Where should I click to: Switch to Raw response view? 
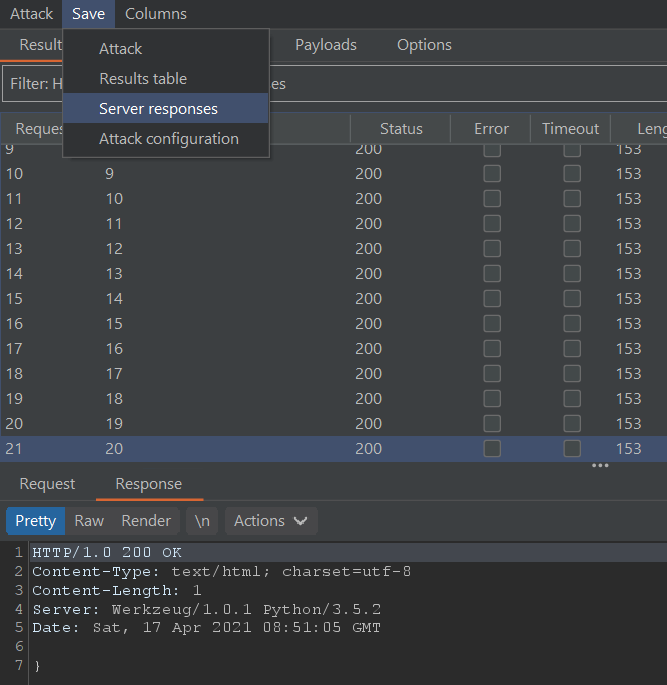coord(89,521)
